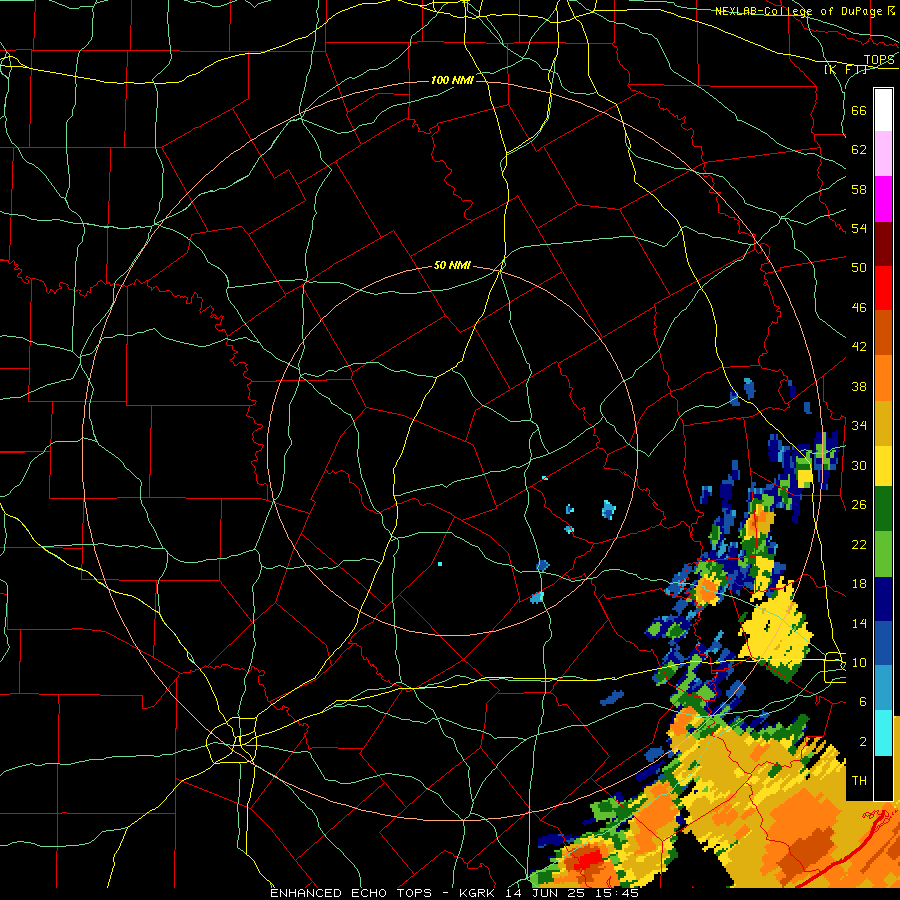
Task: Click the 'K FT' units label
Action: point(846,70)
